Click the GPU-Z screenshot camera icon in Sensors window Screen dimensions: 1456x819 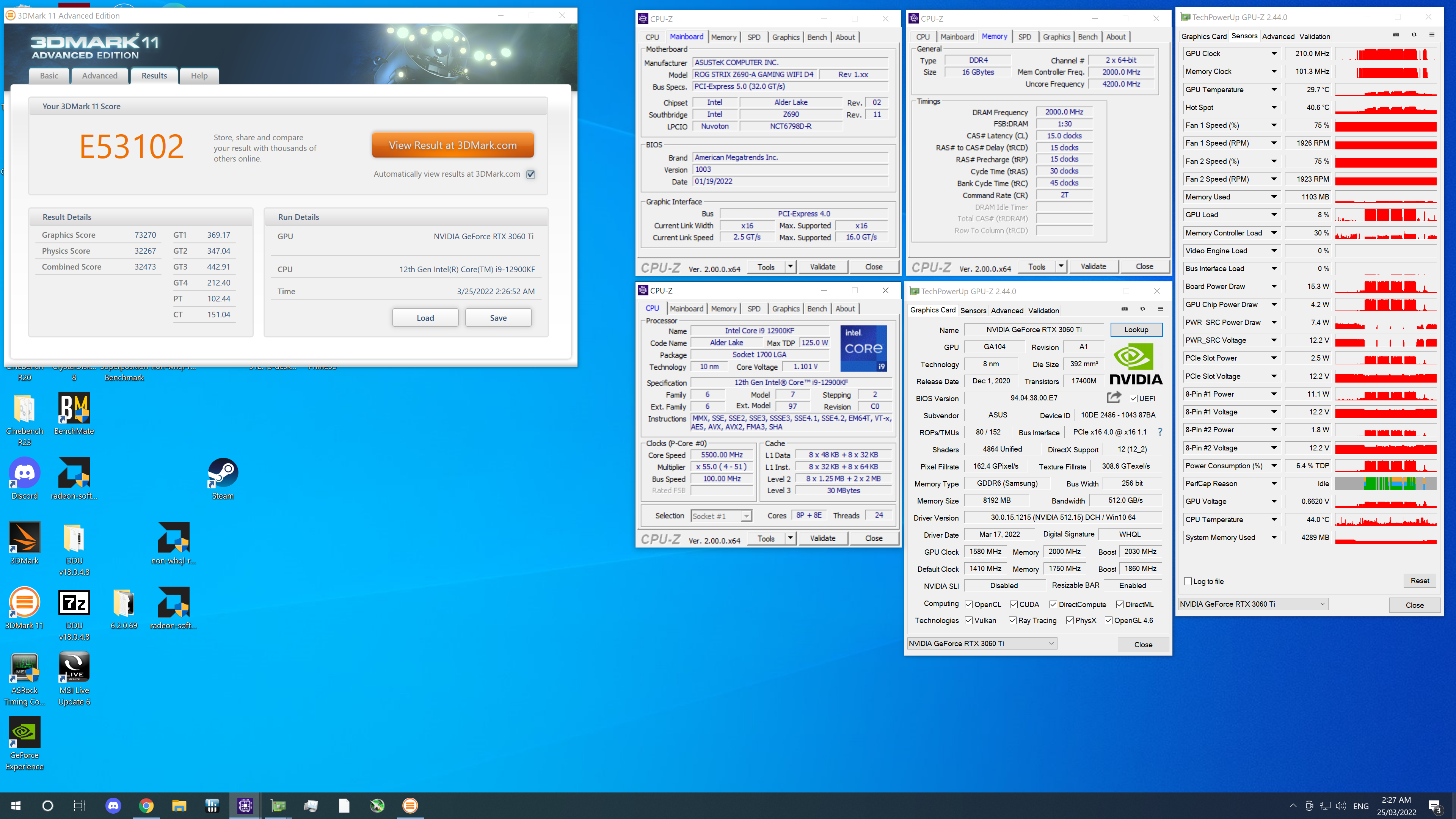1396,35
